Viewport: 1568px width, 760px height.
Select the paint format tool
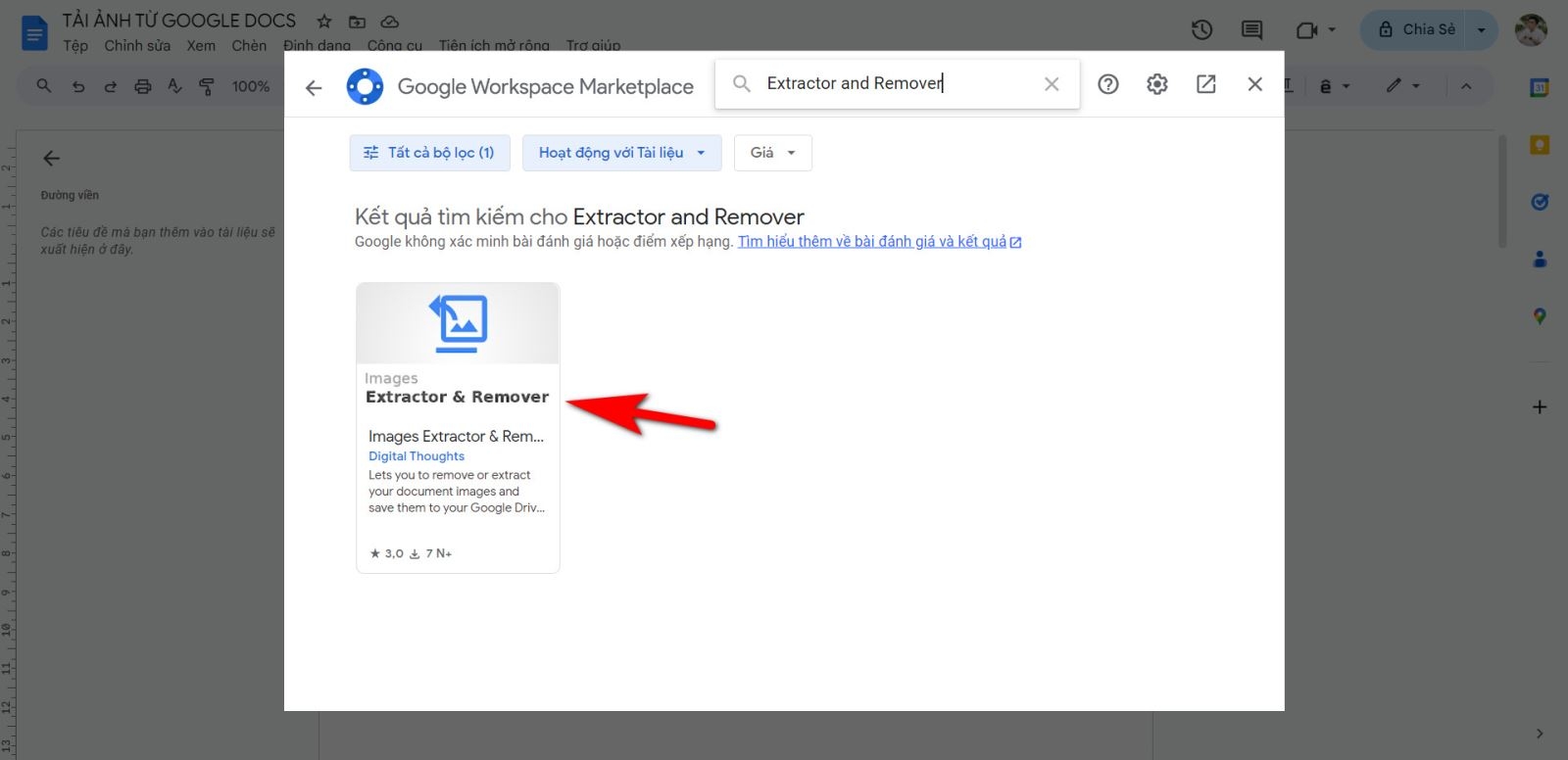click(x=207, y=86)
